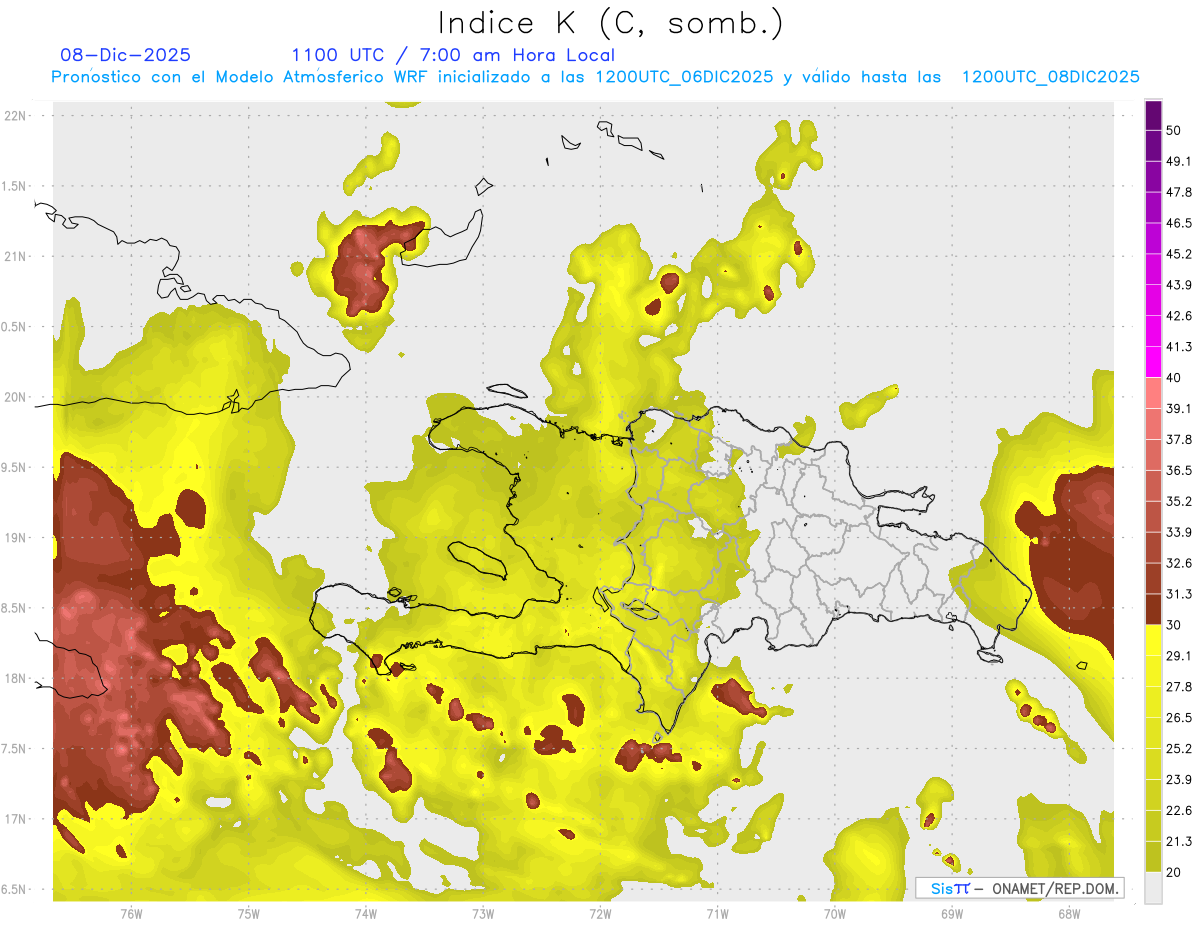Click the "21N" latitude label
The height and width of the screenshot is (927, 1200).
click(x=16, y=256)
